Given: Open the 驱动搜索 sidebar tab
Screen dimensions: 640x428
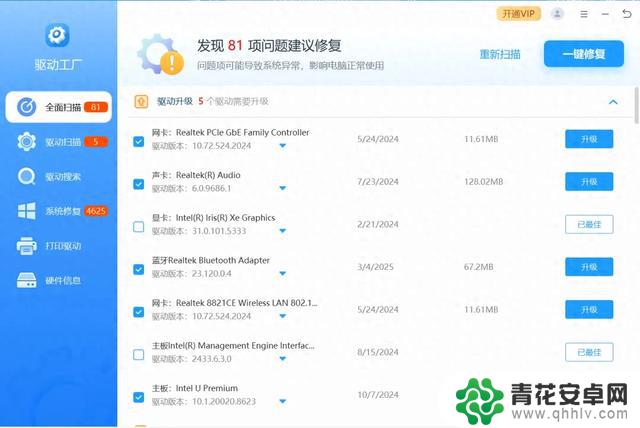Looking at the screenshot, I should click(x=58, y=176).
